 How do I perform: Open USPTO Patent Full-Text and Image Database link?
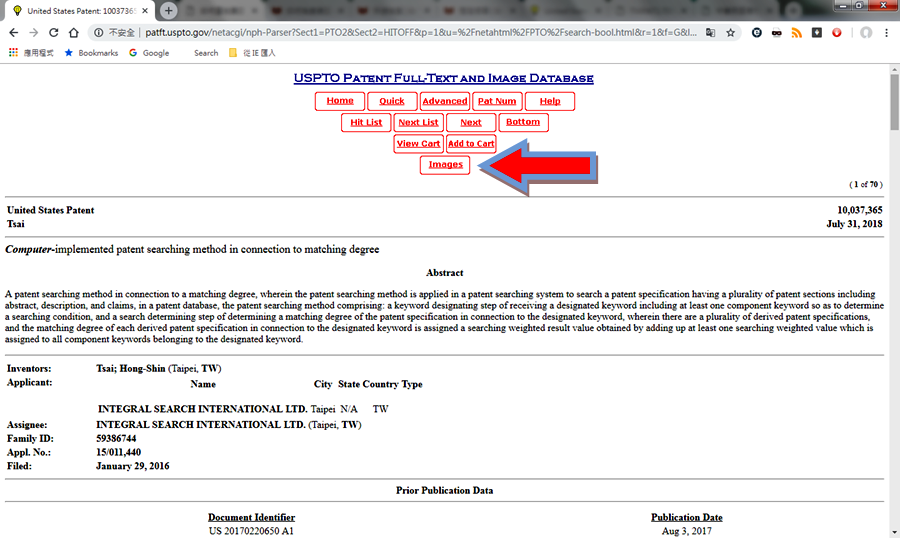tap(444, 78)
